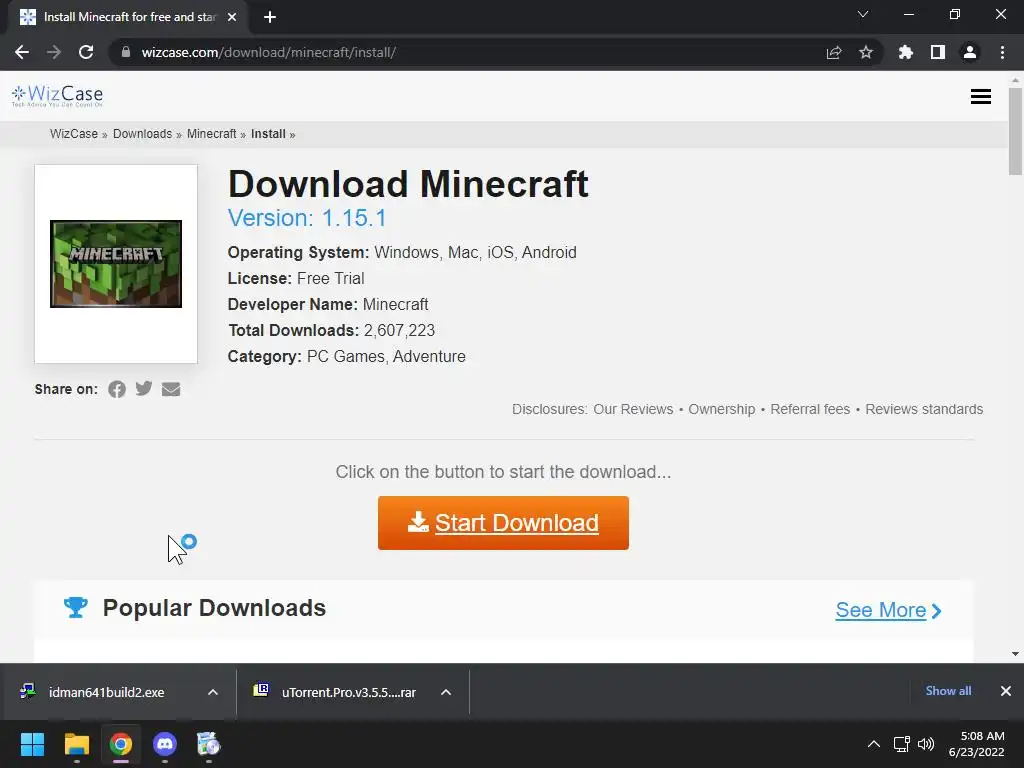Image resolution: width=1024 pixels, height=768 pixels.
Task: Go to WizCase breadcrumb link
Action: point(74,134)
